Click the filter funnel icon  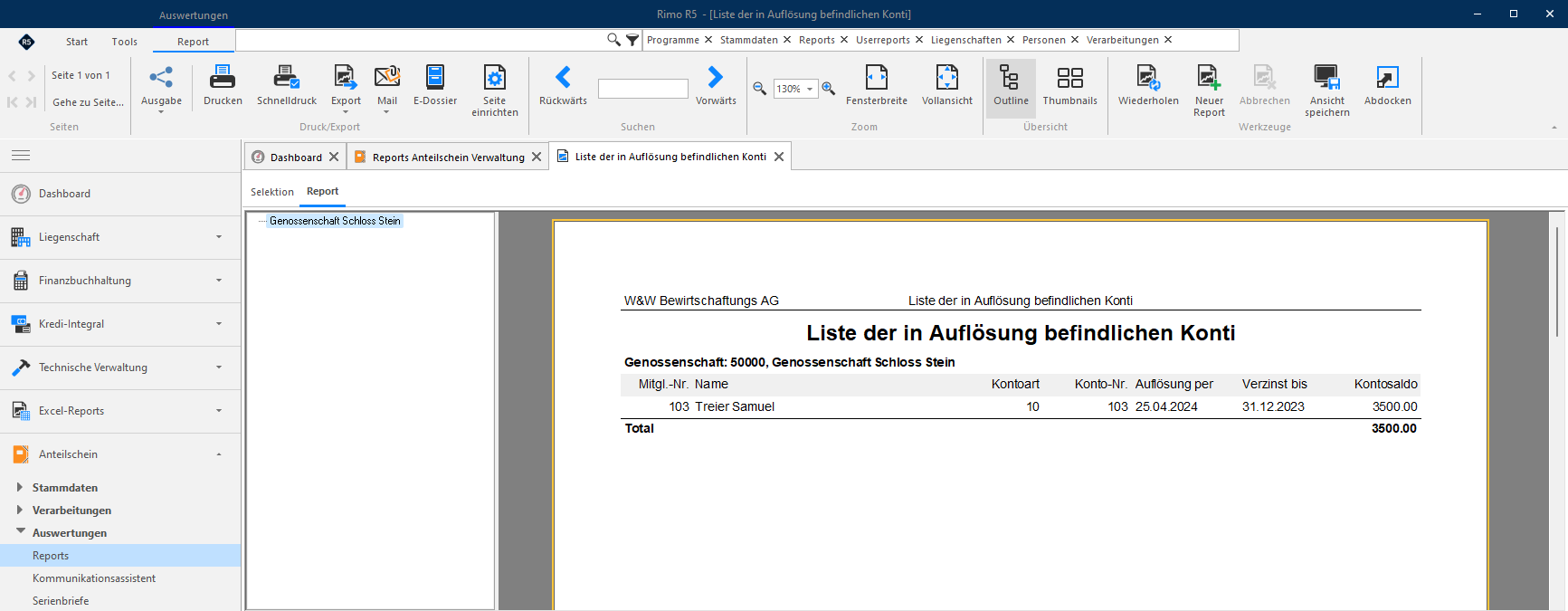tap(632, 40)
